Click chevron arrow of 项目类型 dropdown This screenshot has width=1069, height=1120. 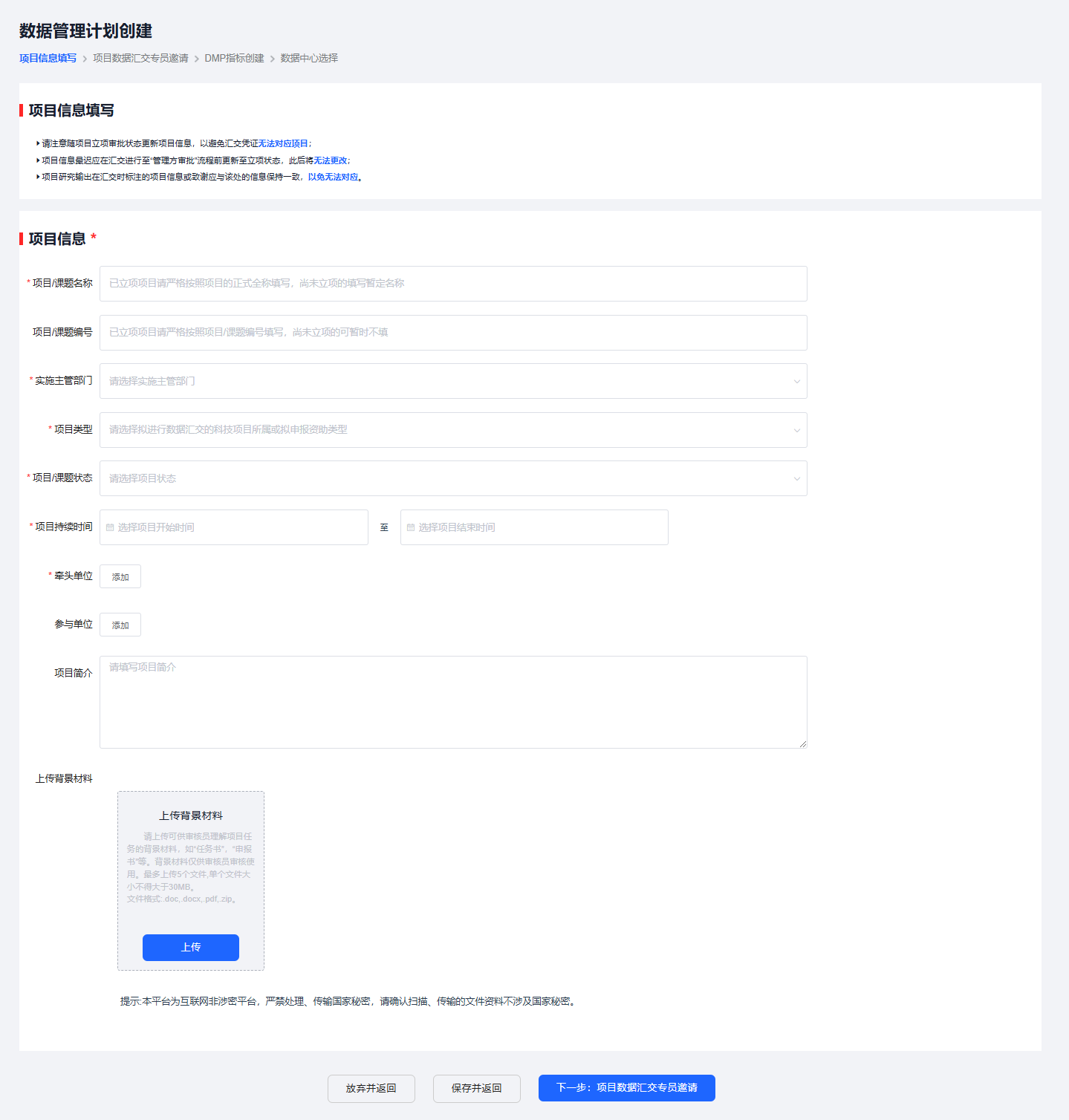[796, 430]
